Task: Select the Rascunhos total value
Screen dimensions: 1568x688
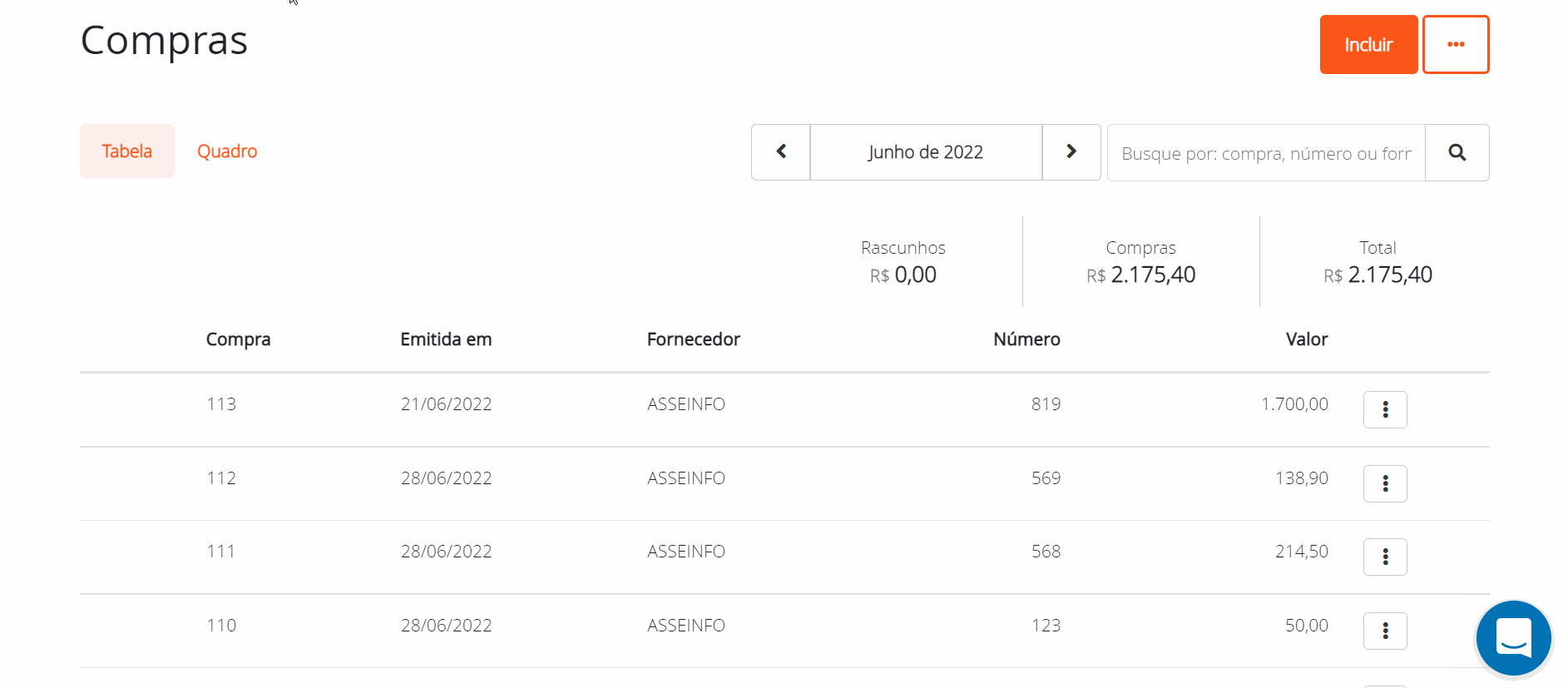Action: 903,275
